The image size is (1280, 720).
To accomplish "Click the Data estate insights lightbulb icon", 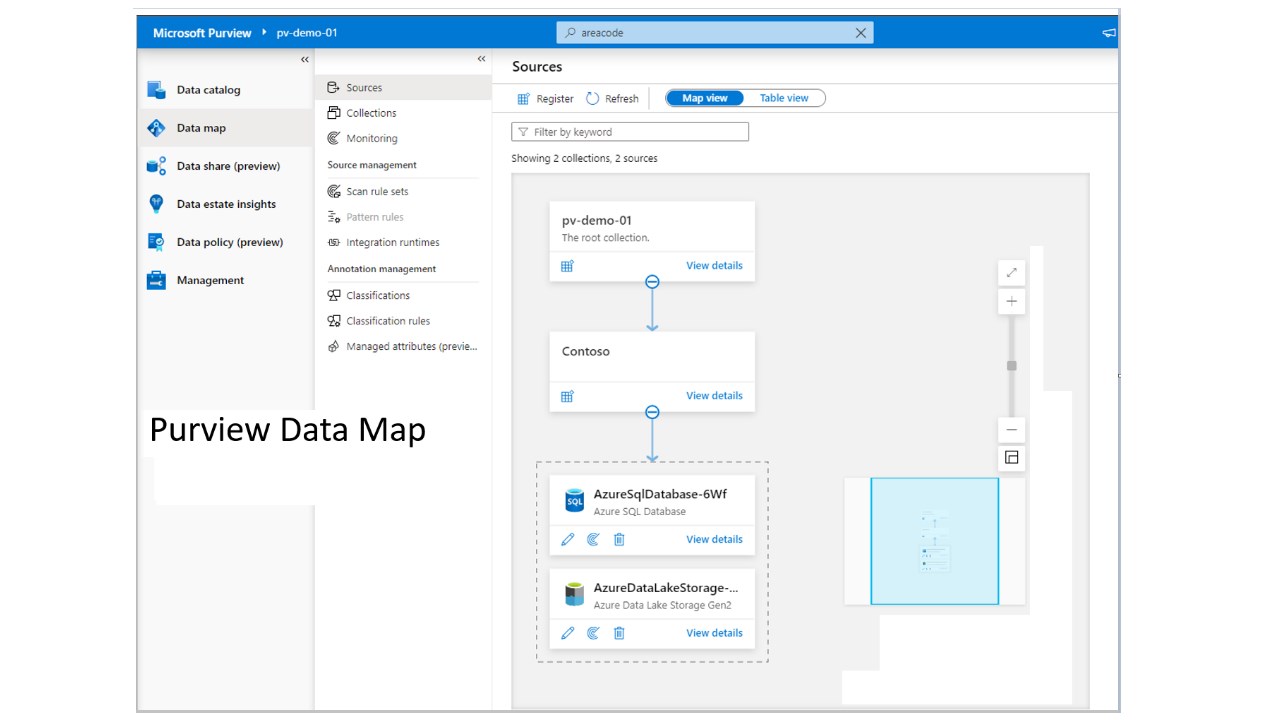I will (156, 204).
